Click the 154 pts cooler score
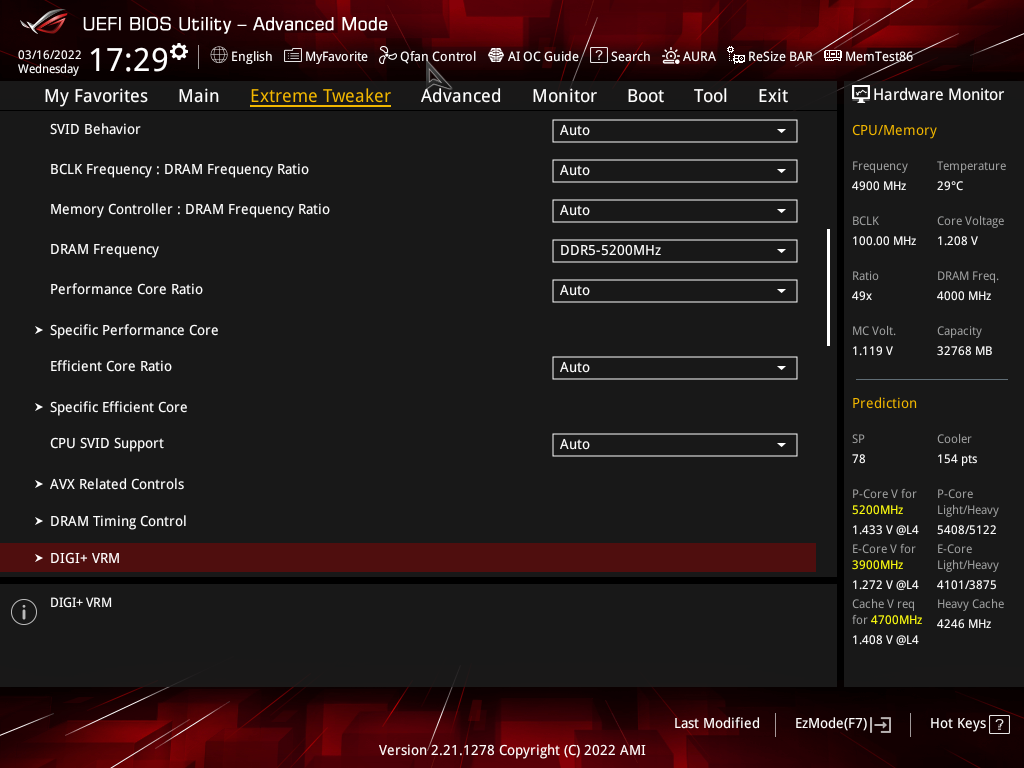Screen dimensions: 1024x768 coord(957,459)
